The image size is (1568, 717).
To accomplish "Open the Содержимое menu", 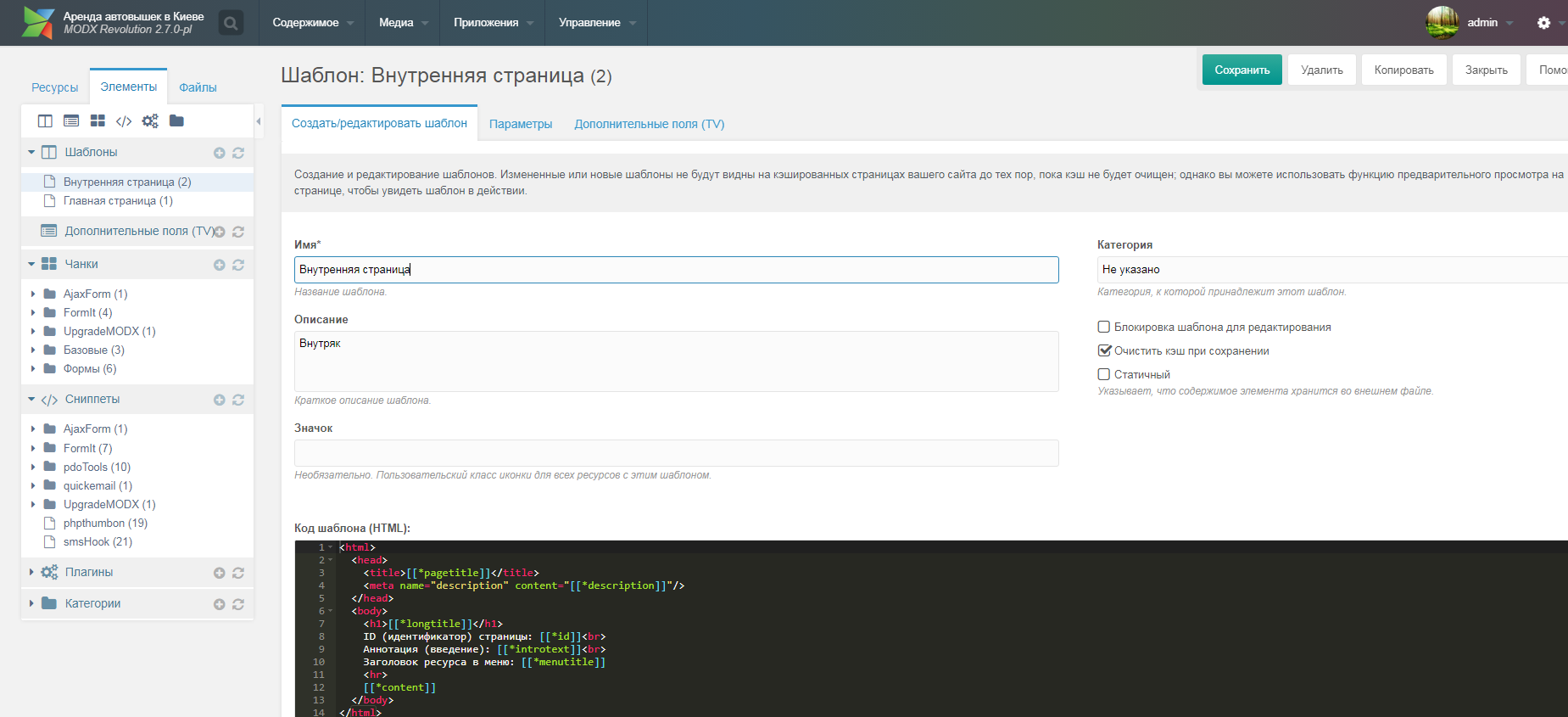I will (x=313, y=23).
